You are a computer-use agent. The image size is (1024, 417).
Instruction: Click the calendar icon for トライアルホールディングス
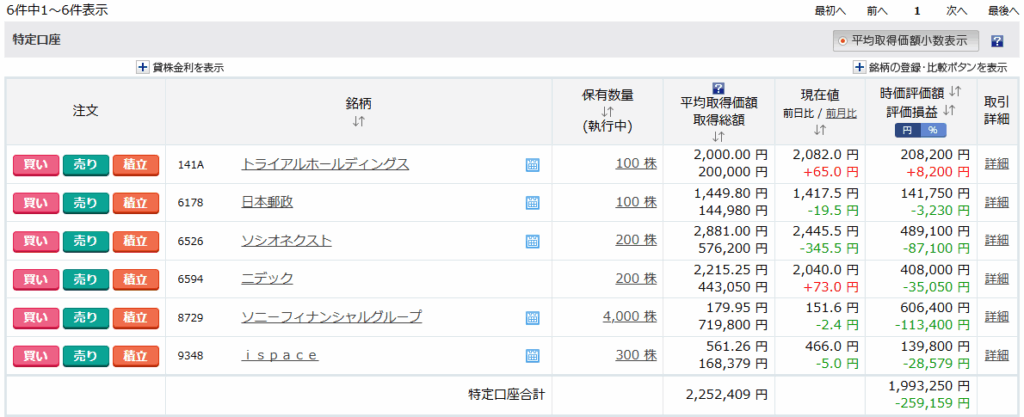(532, 165)
